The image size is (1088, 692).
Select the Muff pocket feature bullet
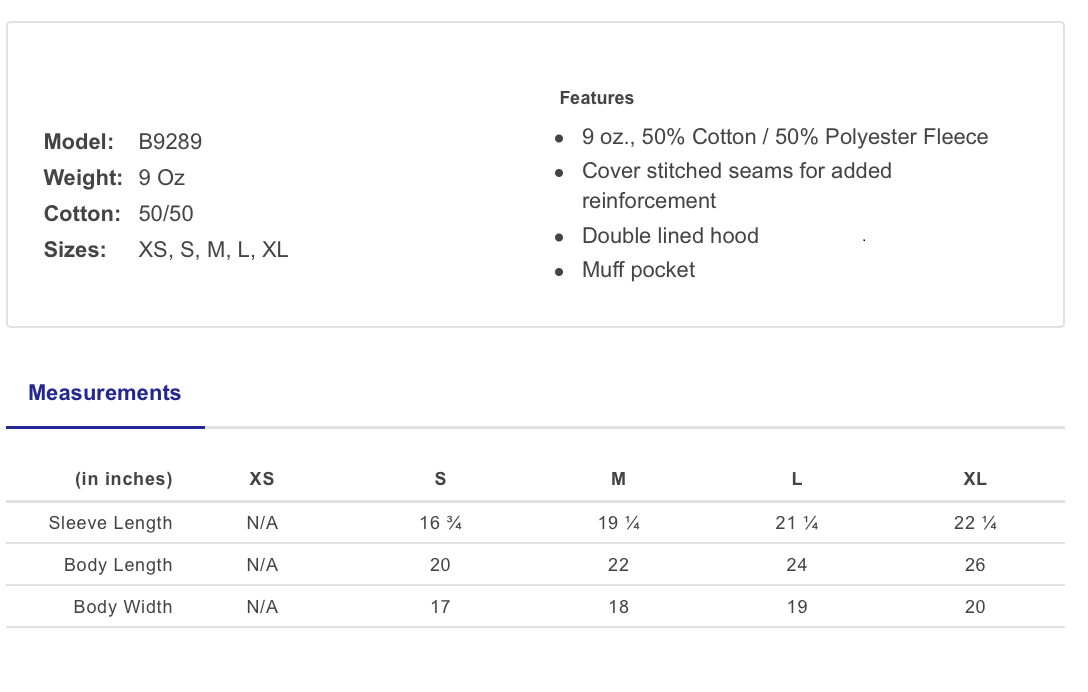pyautogui.click(x=638, y=270)
